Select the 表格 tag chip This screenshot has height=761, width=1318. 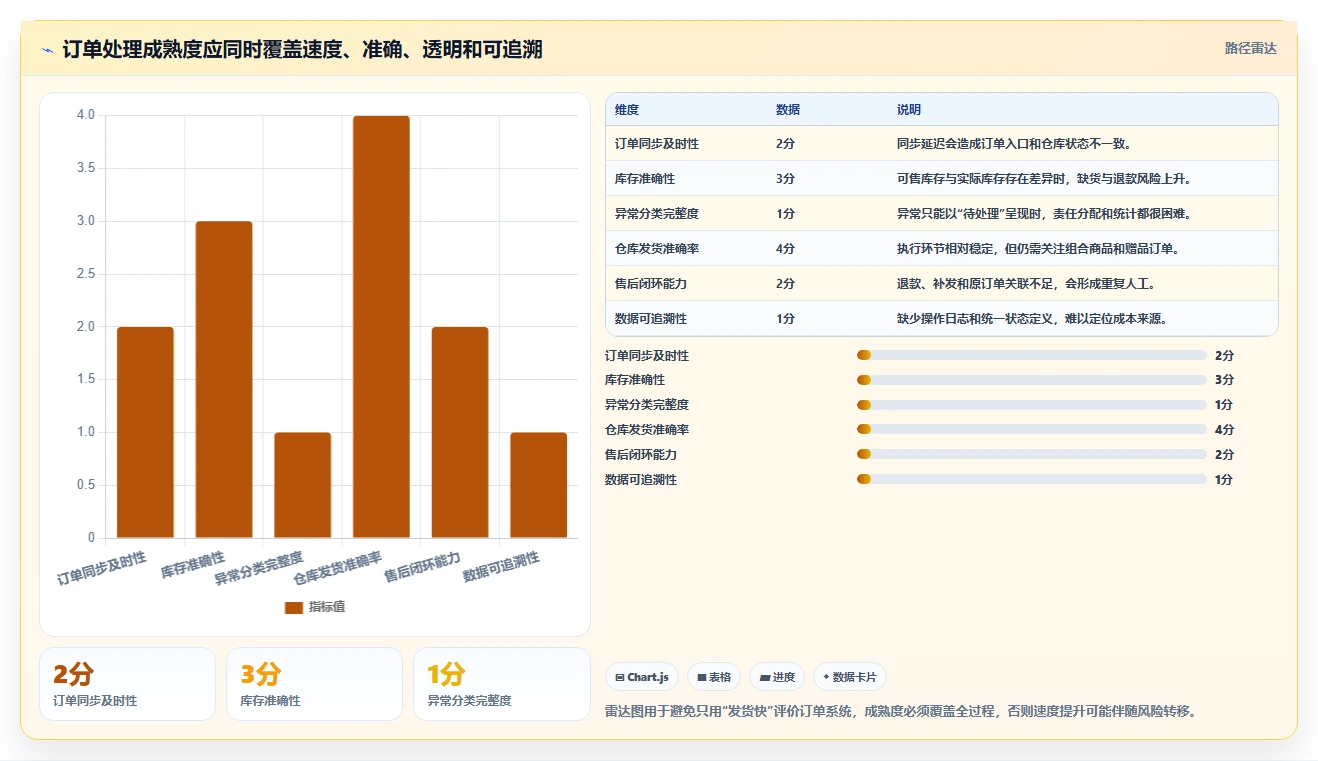point(714,677)
